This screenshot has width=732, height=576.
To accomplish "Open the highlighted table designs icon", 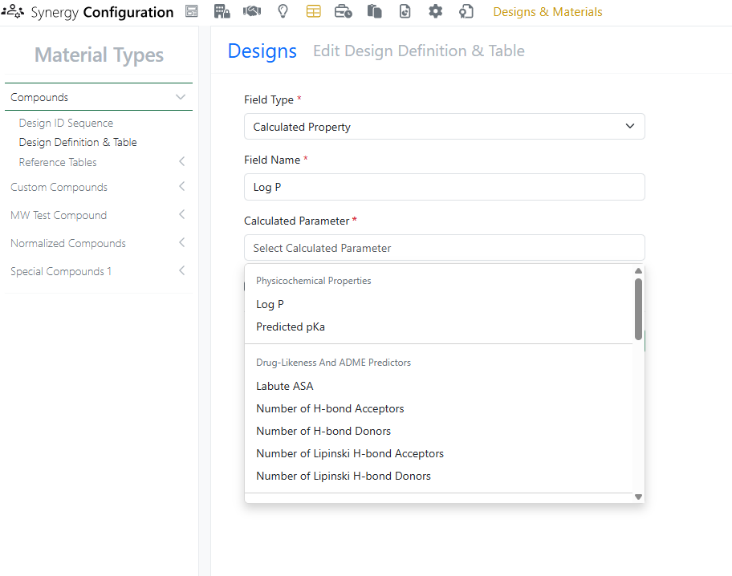I will [313, 11].
